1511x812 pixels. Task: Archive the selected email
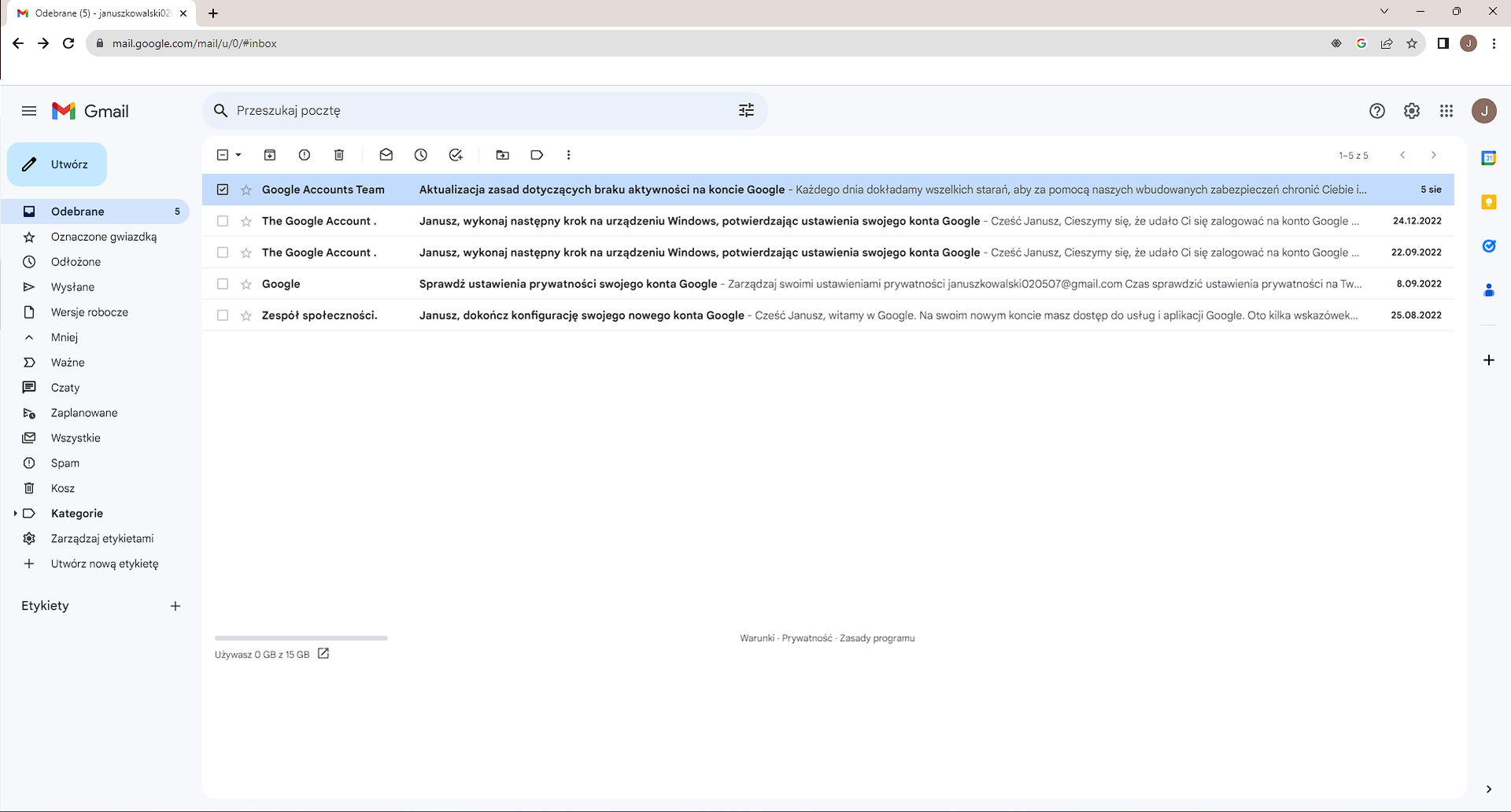point(270,155)
